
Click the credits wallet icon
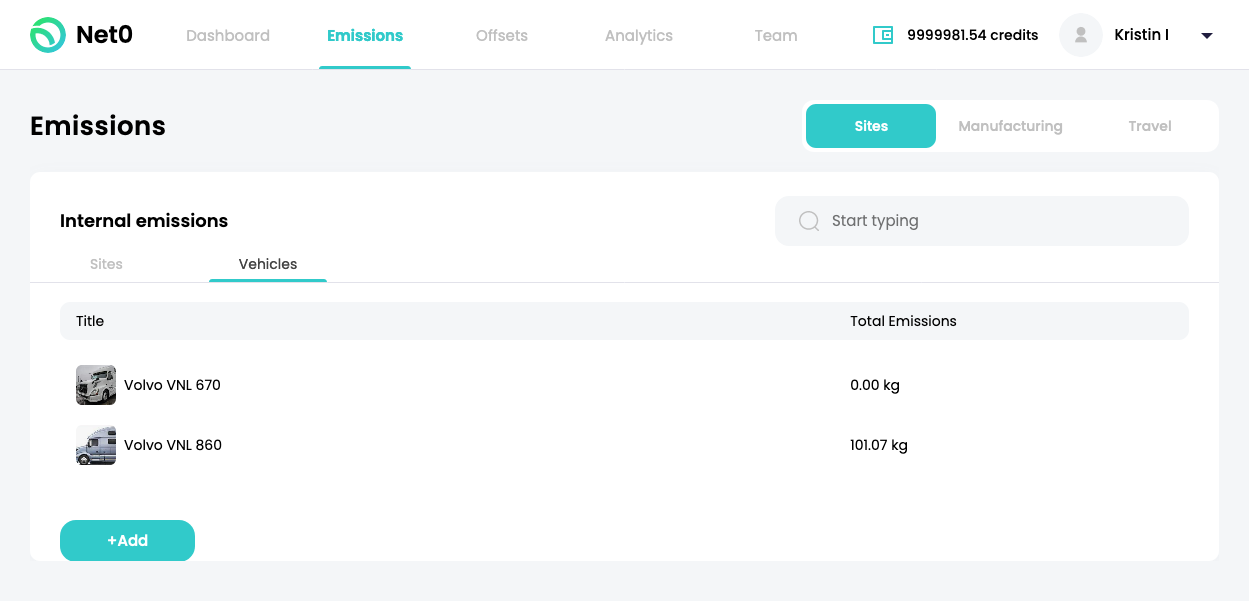pos(883,35)
